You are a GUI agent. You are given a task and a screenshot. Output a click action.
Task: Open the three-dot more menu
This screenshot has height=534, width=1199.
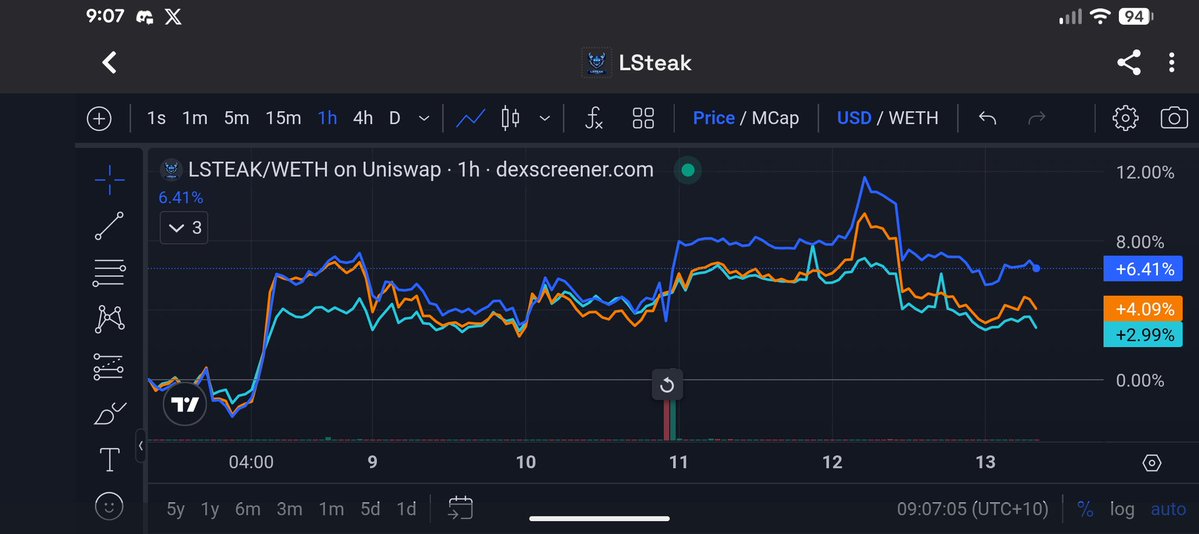[1171, 62]
